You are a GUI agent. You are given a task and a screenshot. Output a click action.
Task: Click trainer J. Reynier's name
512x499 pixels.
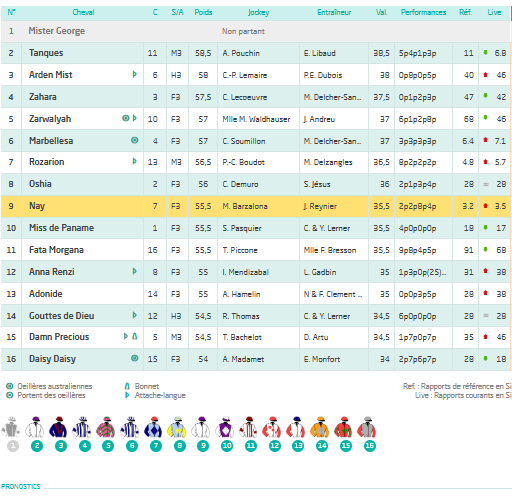point(320,206)
